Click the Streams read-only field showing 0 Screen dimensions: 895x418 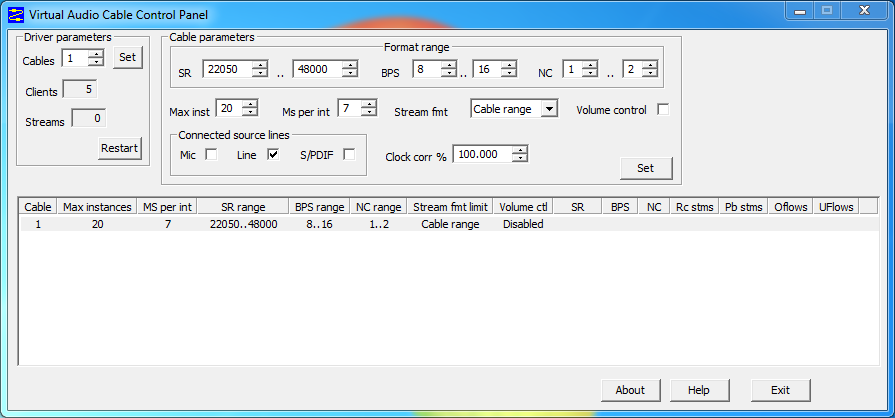pyautogui.click(x=88, y=119)
